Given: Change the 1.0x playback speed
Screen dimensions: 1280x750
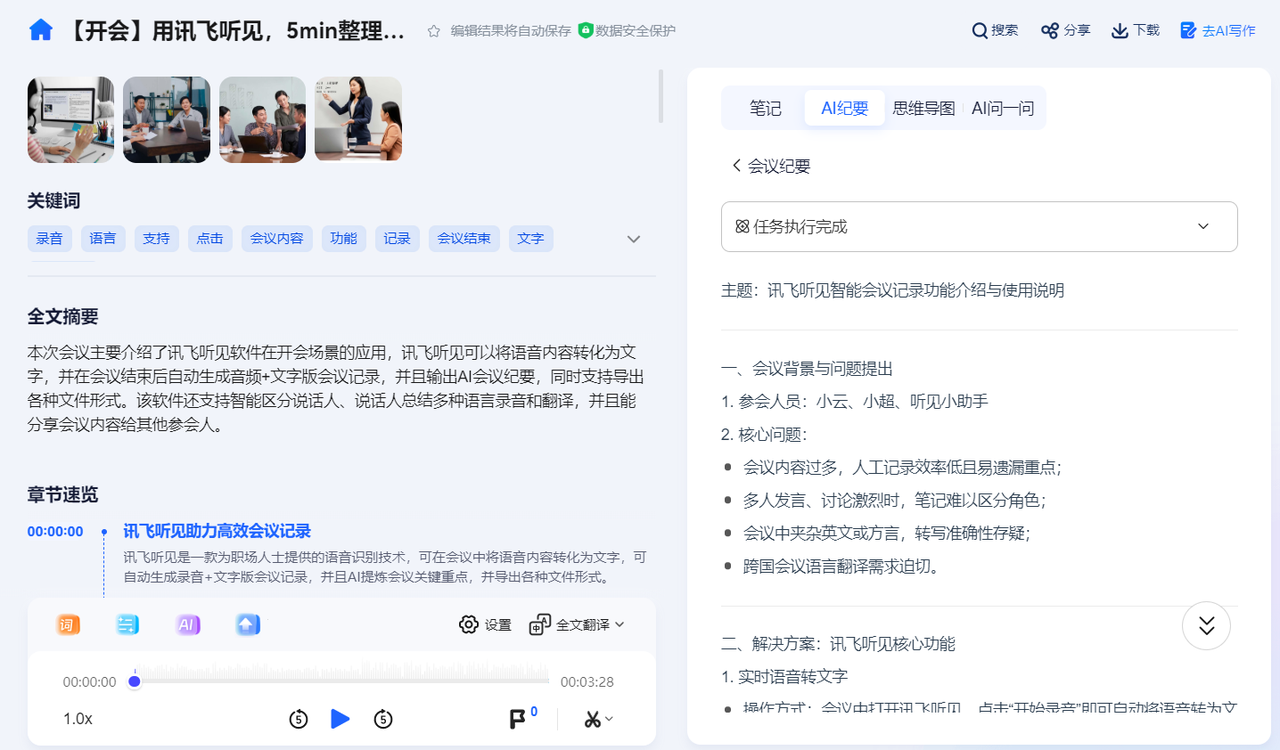Looking at the screenshot, I should click(x=78, y=718).
